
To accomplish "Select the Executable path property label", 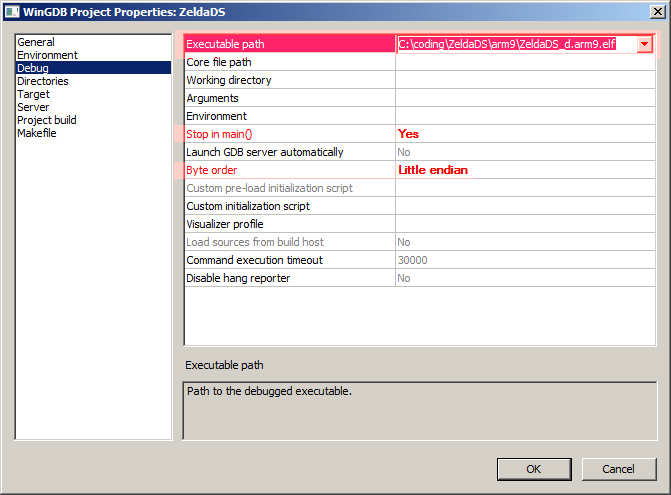I will tap(290, 44).
